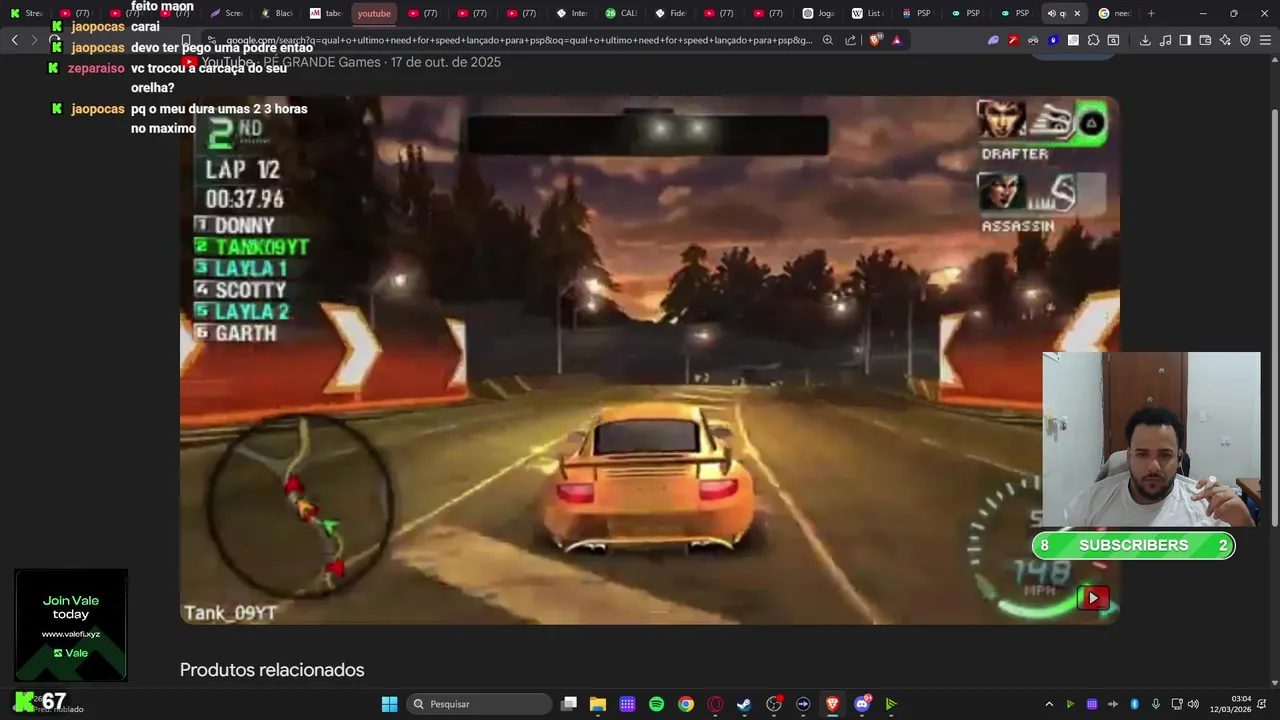Click the Brave browser taskbar icon
Image resolution: width=1280 pixels, height=720 pixels.
coord(832,704)
